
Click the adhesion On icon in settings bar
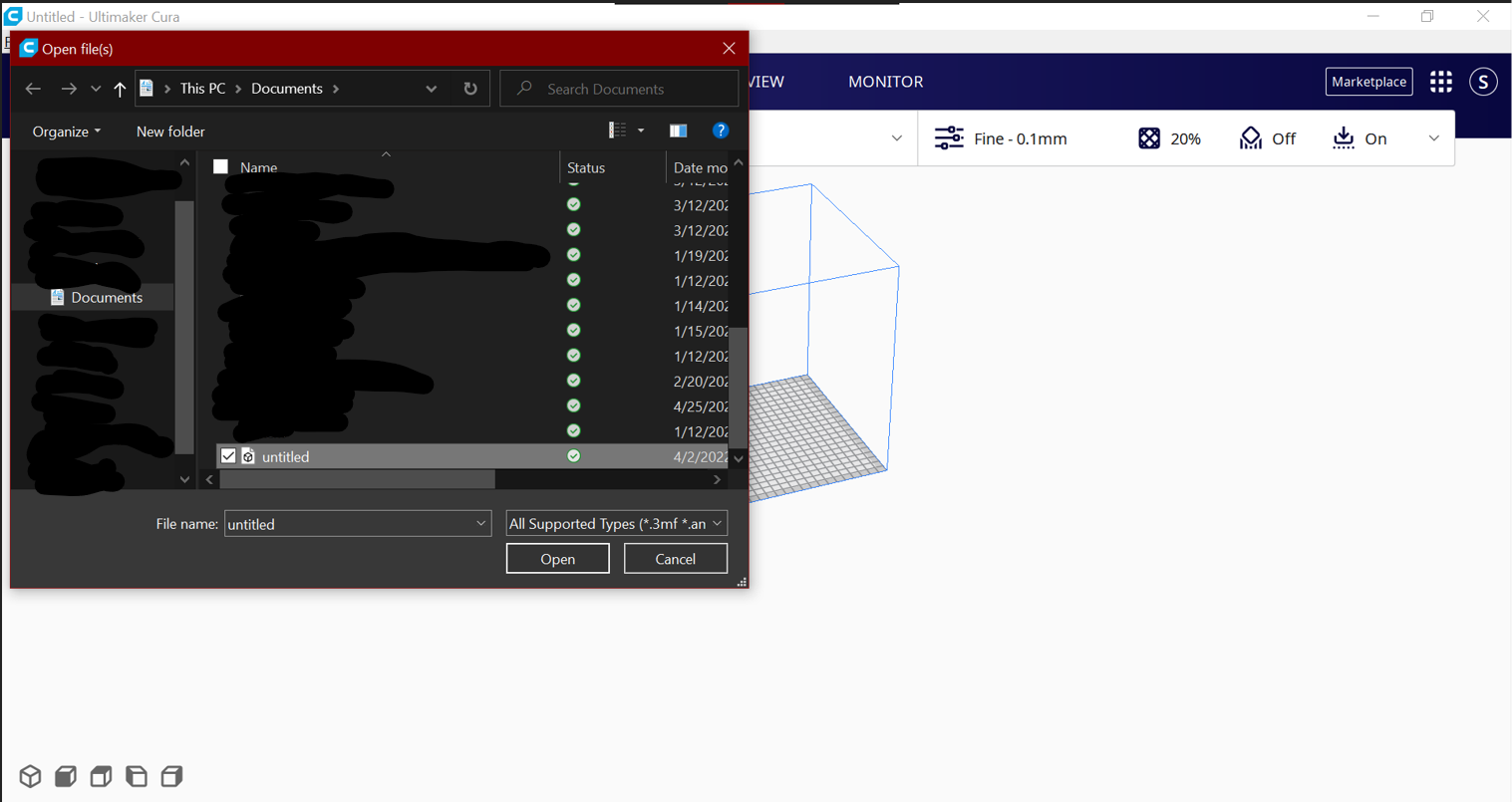[x=1344, y=138]
